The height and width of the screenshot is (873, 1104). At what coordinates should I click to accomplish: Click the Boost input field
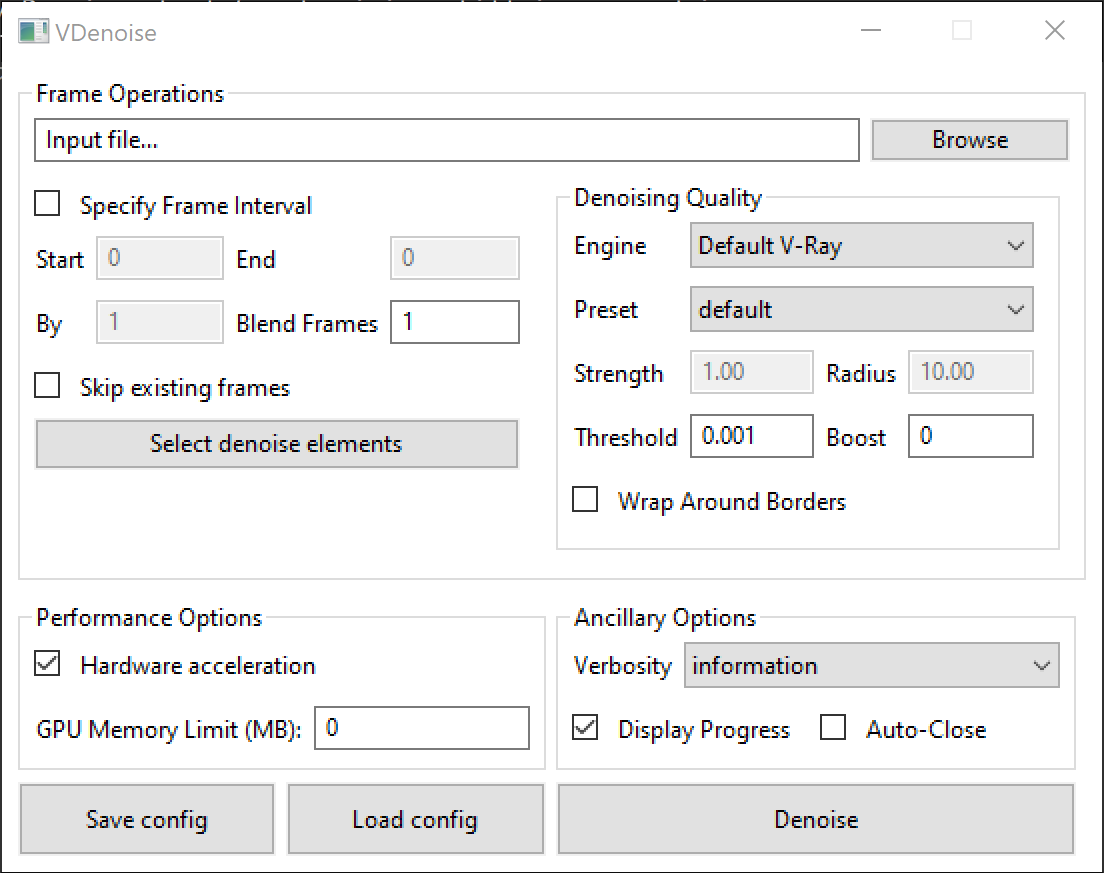tap(970, 436)
